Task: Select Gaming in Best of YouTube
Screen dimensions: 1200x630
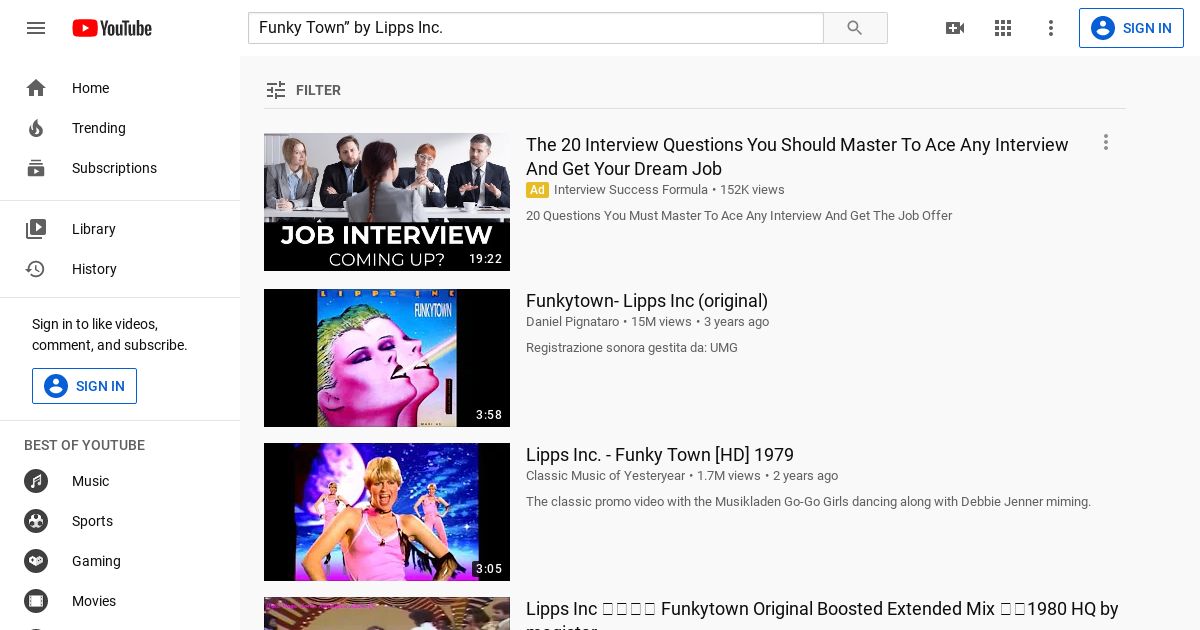Action: (x=96, y=561)
